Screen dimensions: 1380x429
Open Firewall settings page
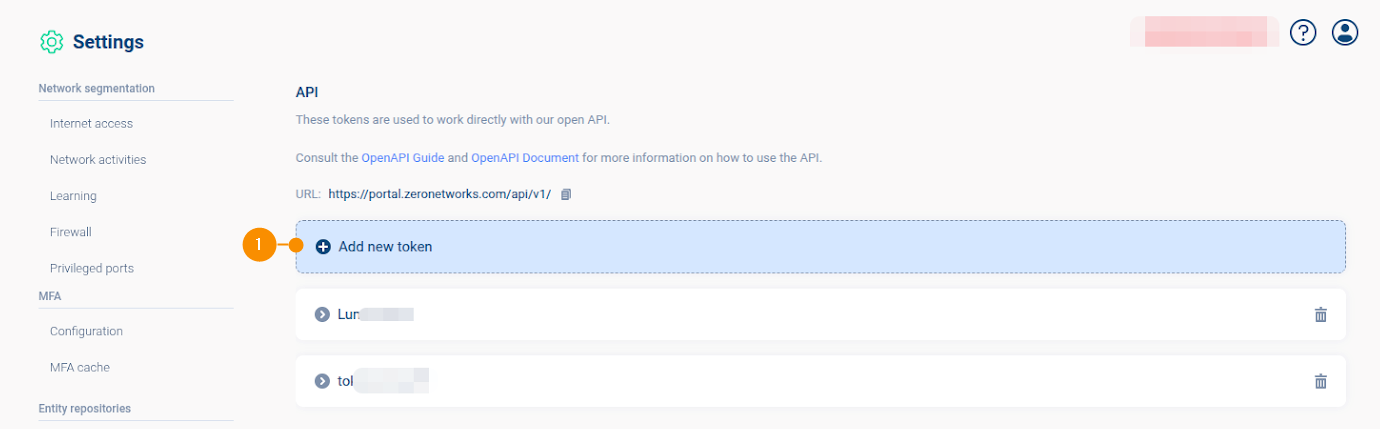[x=71, y=232]
